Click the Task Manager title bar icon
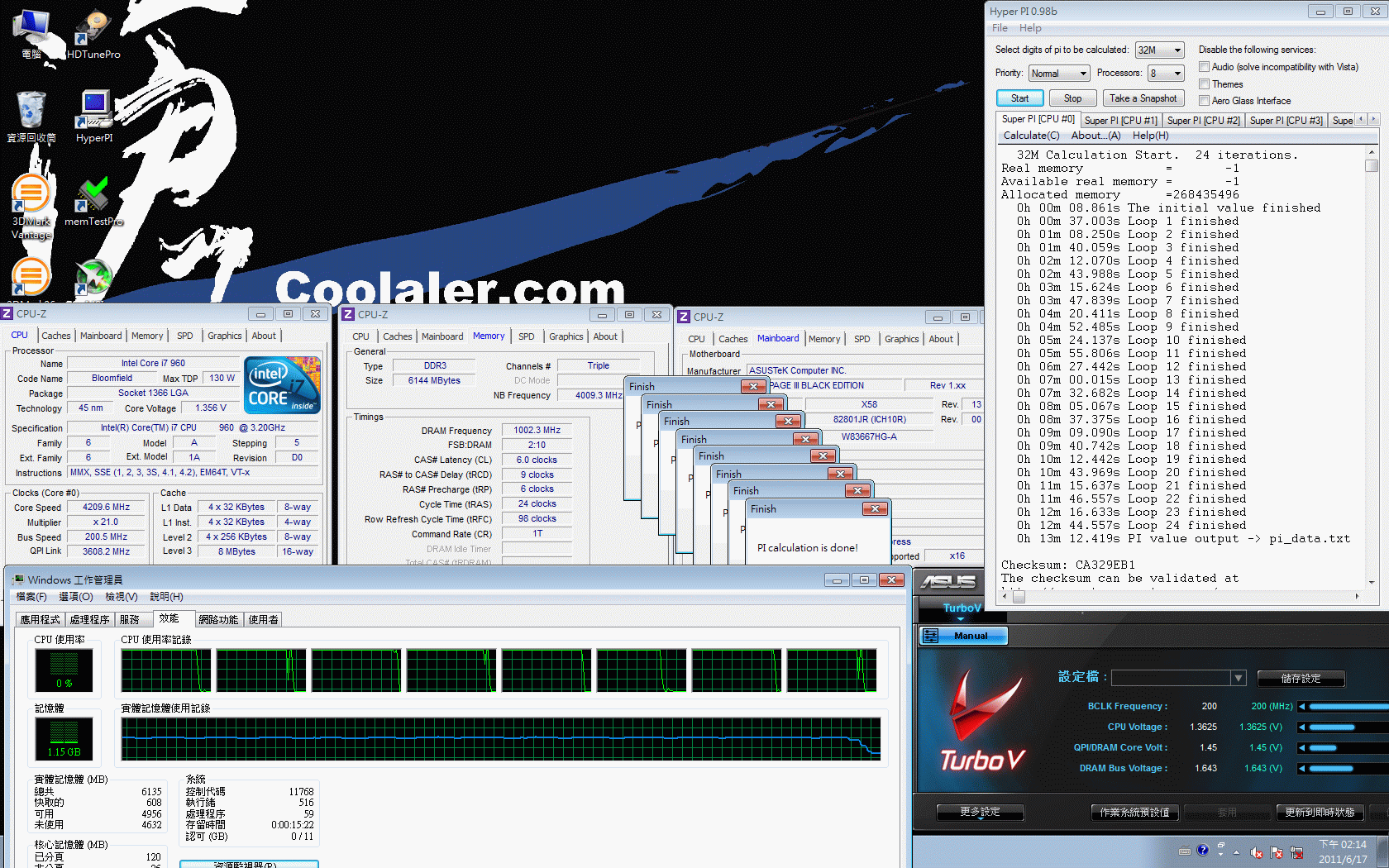This screenshot has height=868, width=1389. [x=17, y=579]
